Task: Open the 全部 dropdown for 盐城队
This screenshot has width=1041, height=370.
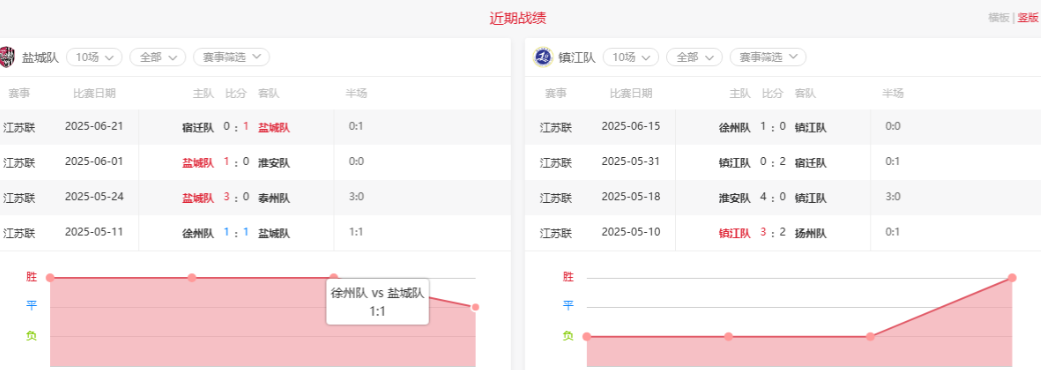Action: [157, 57]
